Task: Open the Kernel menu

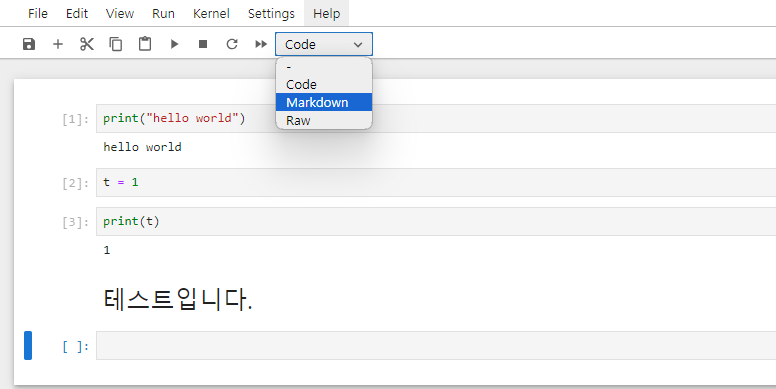Action: 211,13
